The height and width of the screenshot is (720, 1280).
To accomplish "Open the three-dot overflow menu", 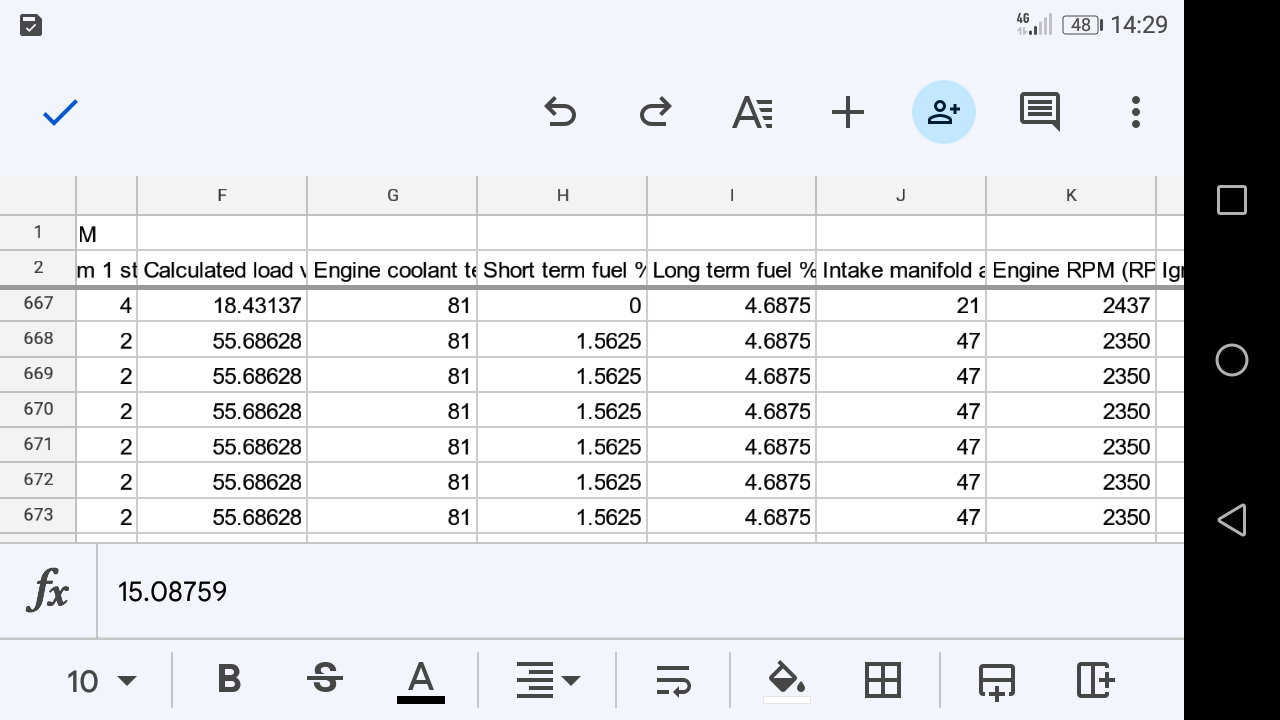I will click(x=1135, y=112).
